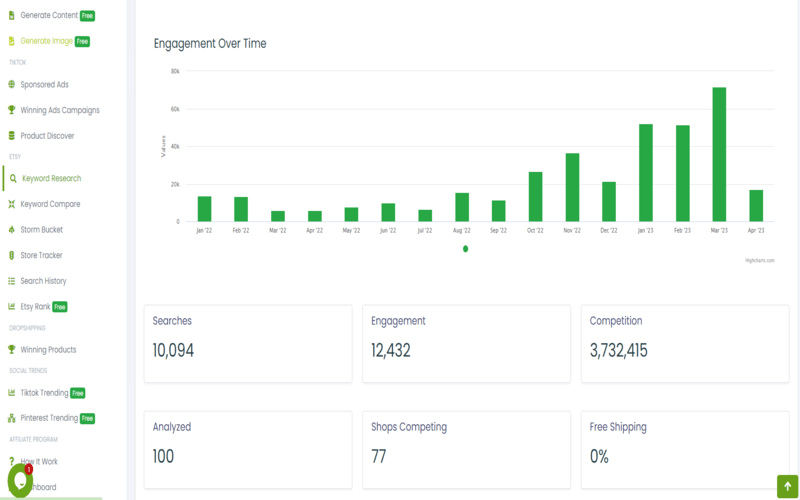Open Winning Products page
This screenshot has width=800, height=500.
click(48, 349)
